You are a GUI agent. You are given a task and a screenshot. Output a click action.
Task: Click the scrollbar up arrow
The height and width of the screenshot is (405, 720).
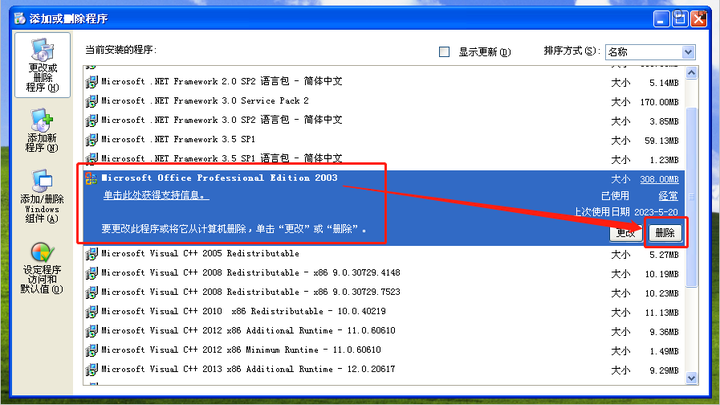[x=692, y=73]
